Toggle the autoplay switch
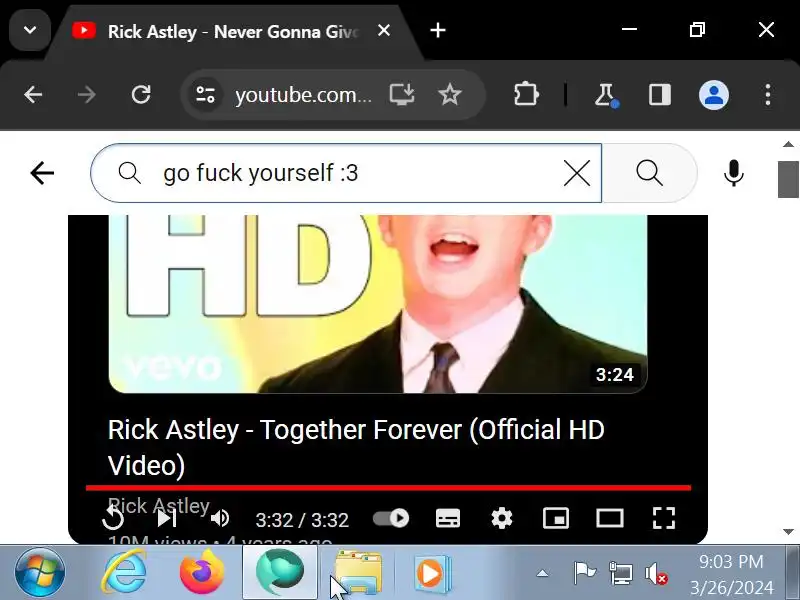The image size is (800, 600). (391, 518)
